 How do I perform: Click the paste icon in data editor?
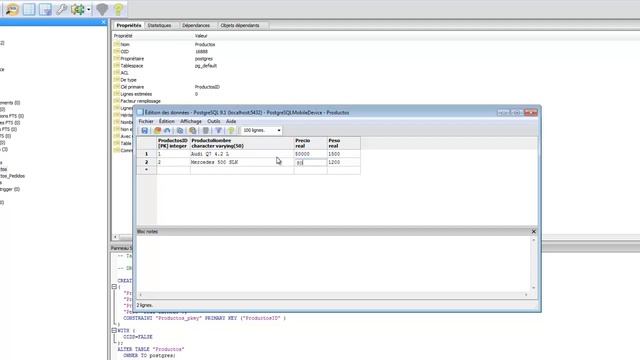point(193,131)
